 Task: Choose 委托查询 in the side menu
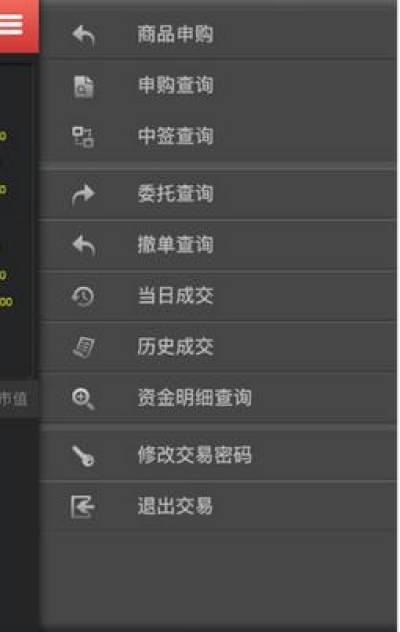[219, 194]
